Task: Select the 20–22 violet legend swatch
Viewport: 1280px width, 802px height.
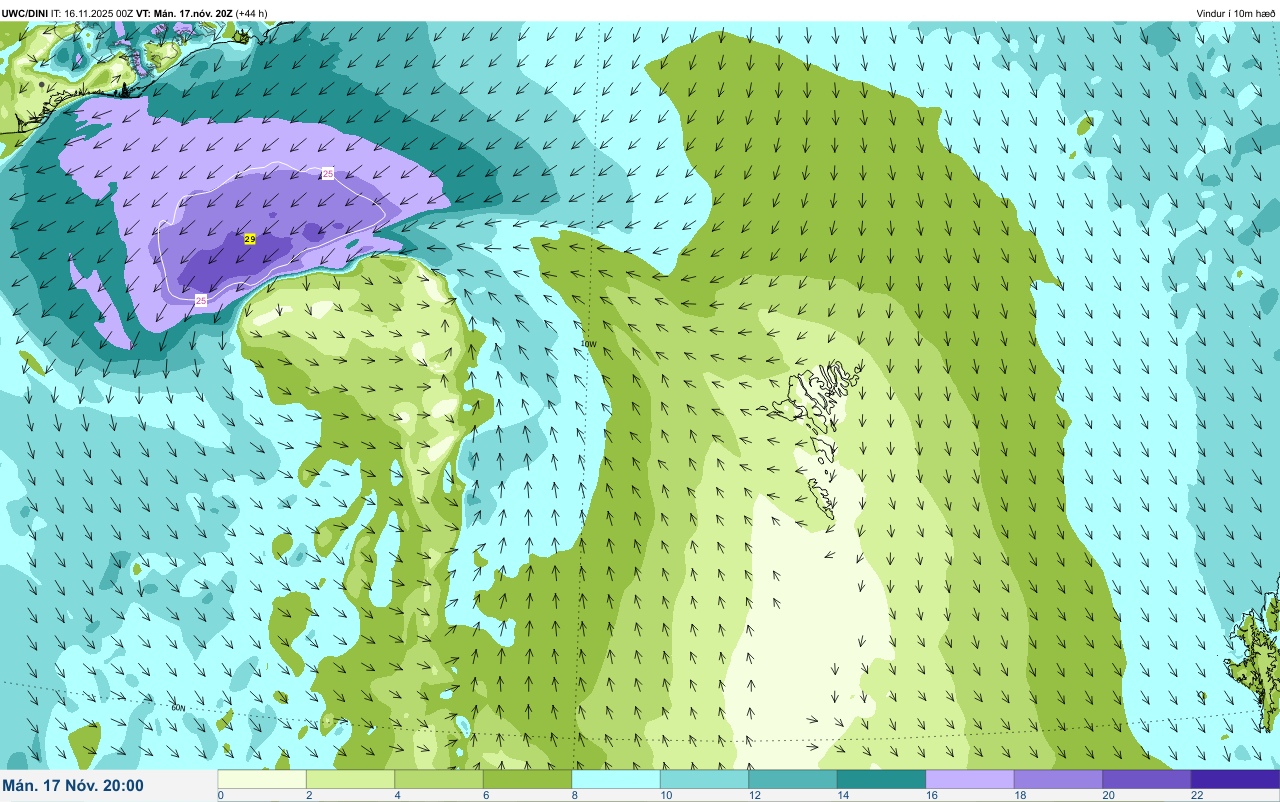Action: [1147, 779]
